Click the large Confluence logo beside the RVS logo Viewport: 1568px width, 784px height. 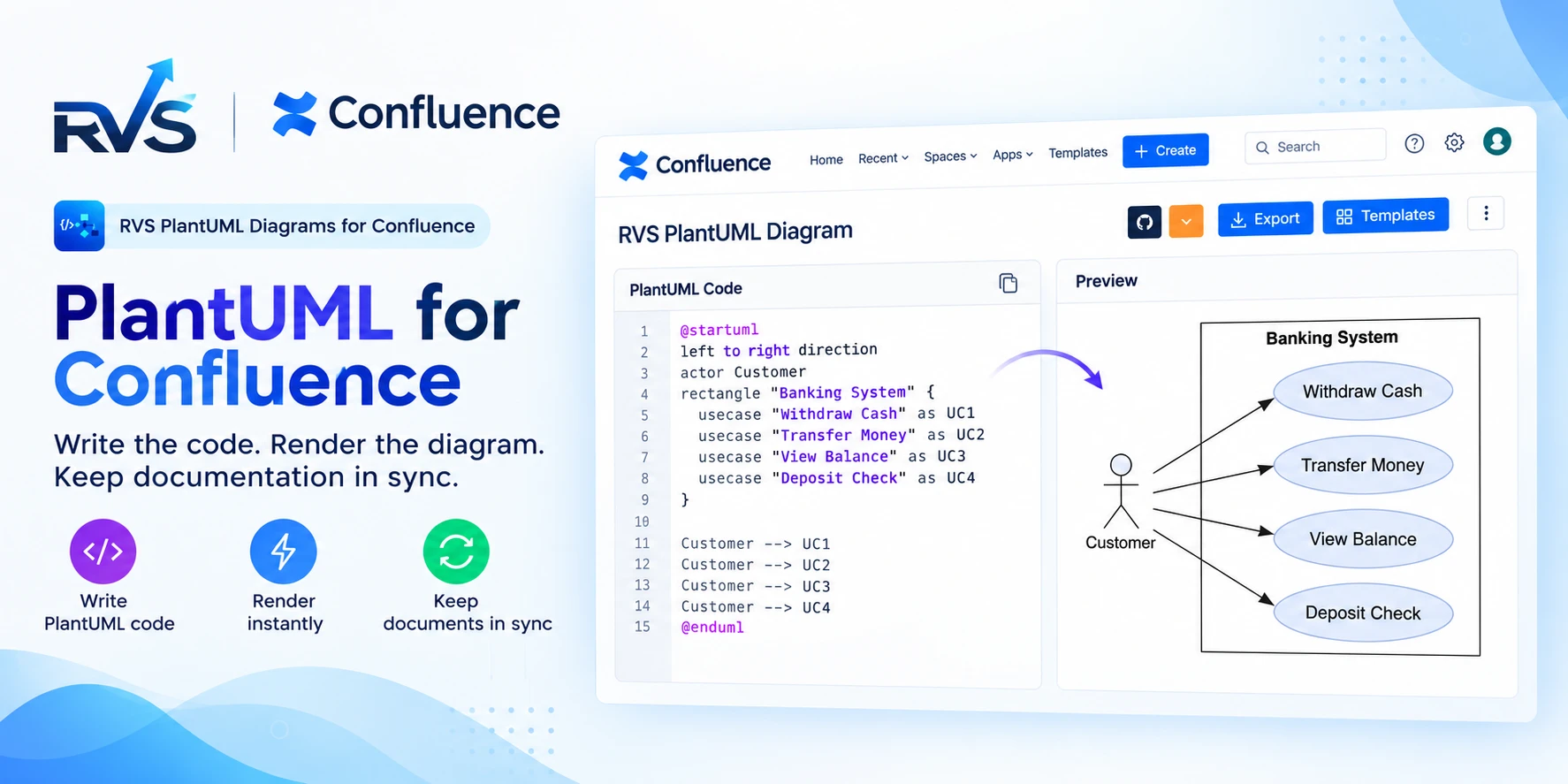(416, 114)
